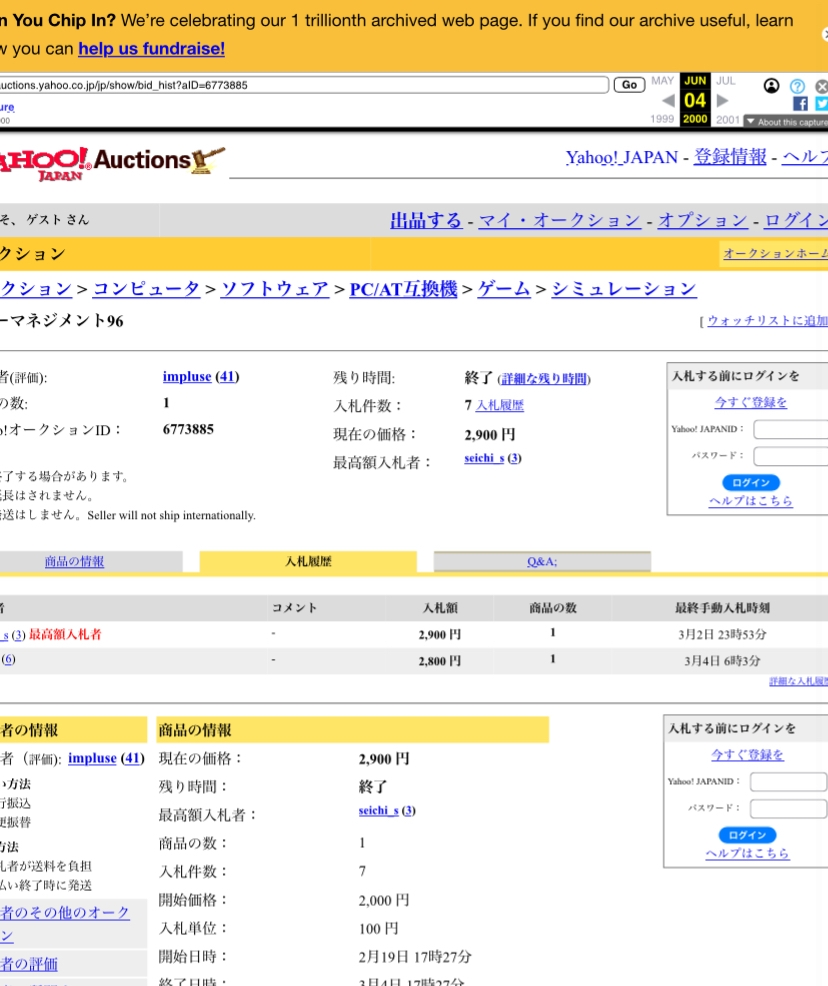Go to オークションホーム link
Screen dimensions: 828x986
pyautogui.click(x=775, y=253)
